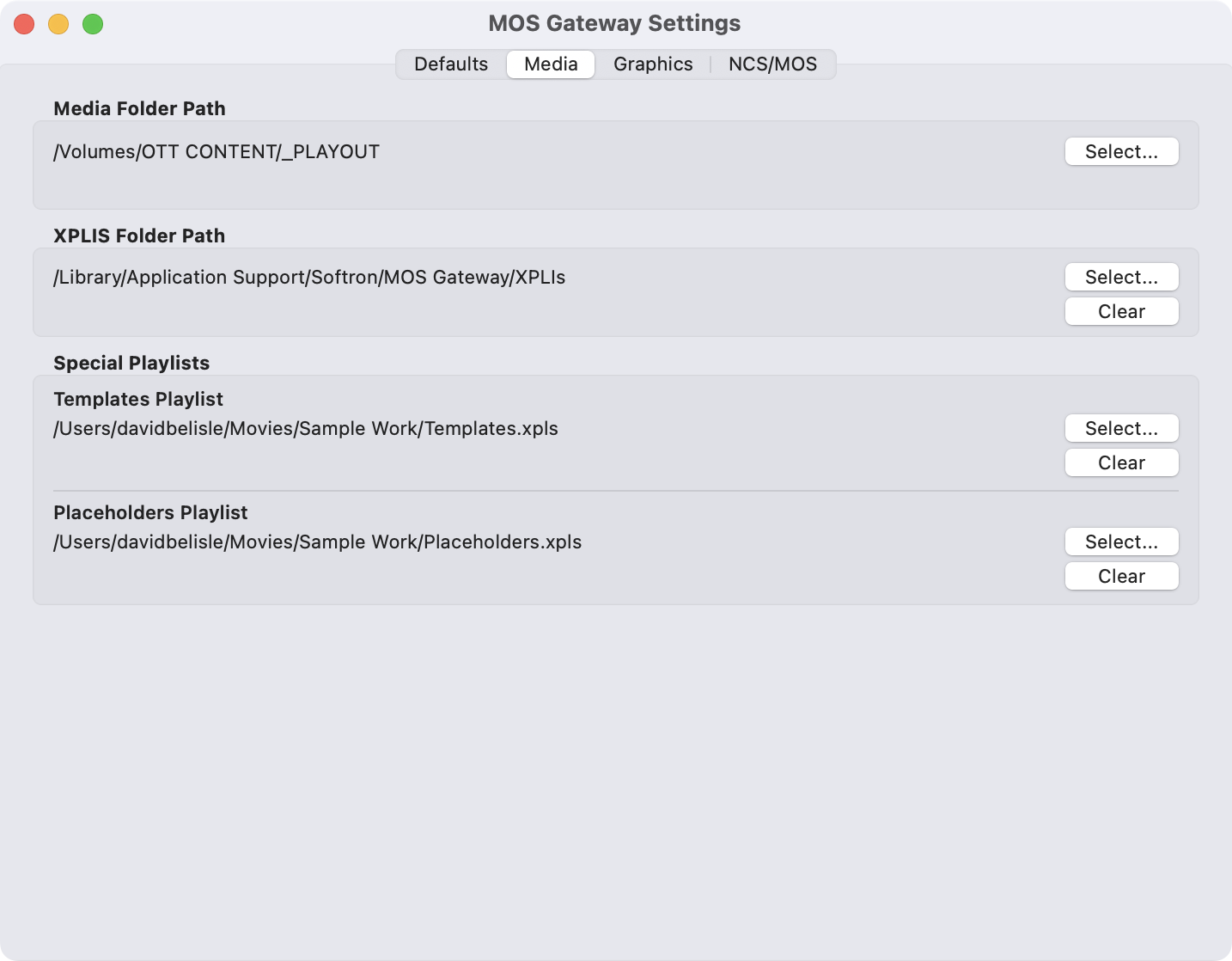Viewport: 1232px width, 961px height.
Task: Switch to the Defaults tab
Action: click(x=451, y=64)
